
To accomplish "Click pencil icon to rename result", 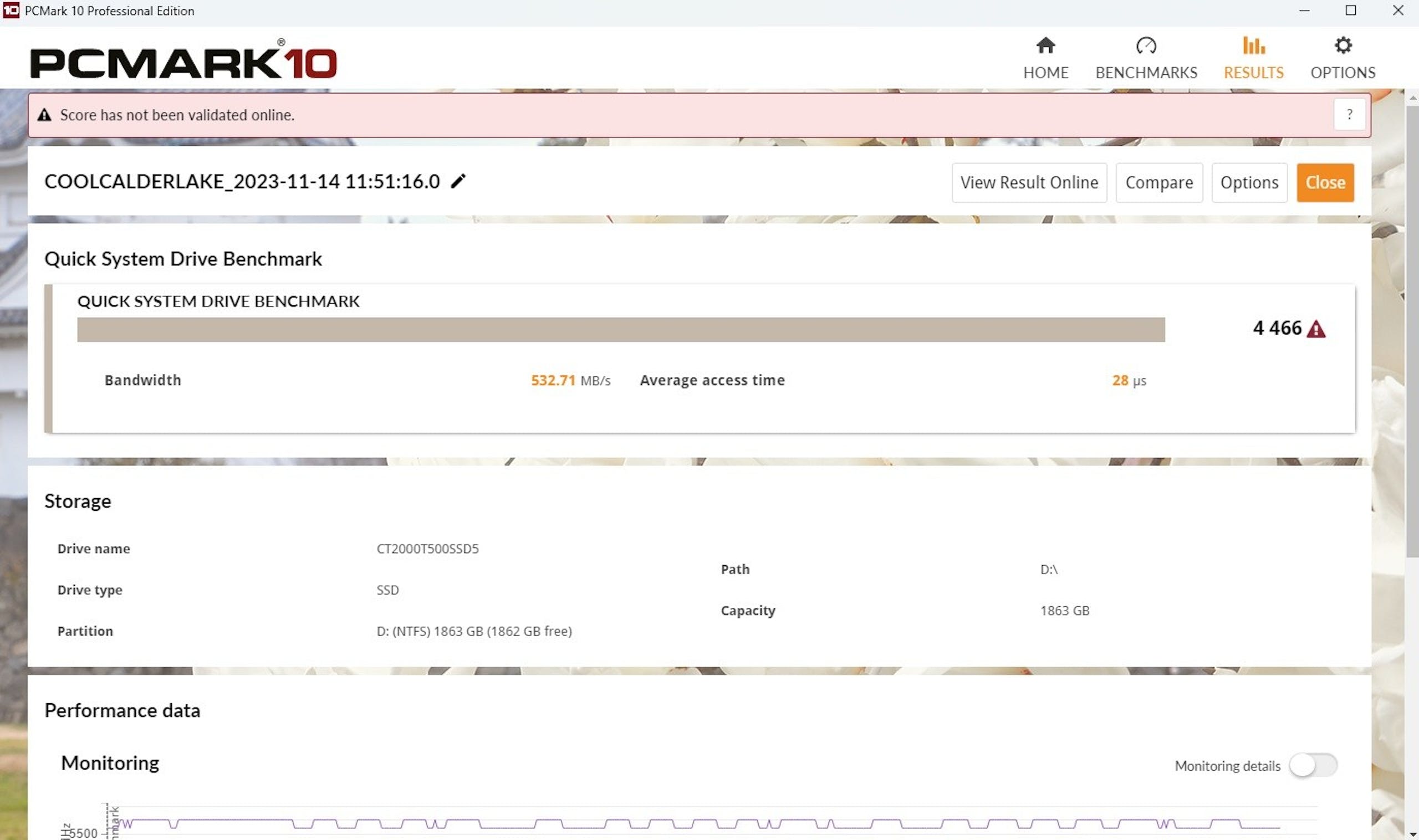I will [458, 181].
